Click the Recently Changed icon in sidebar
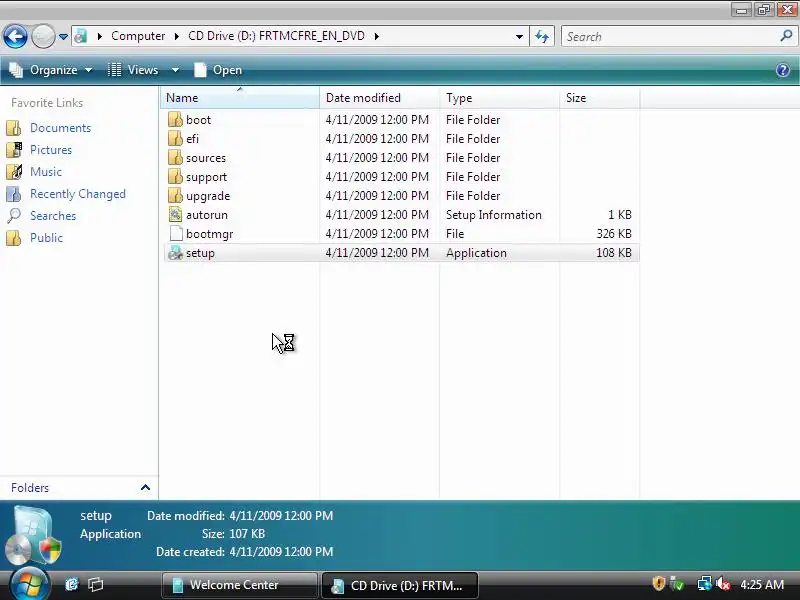The width and height of the screenshot is (800, 600). click(x=14, y=194)
